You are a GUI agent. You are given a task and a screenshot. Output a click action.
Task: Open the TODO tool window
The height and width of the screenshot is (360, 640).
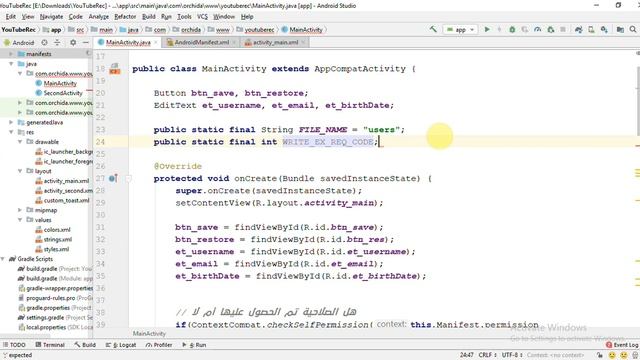pyautogui.click(x=14, y=345)
